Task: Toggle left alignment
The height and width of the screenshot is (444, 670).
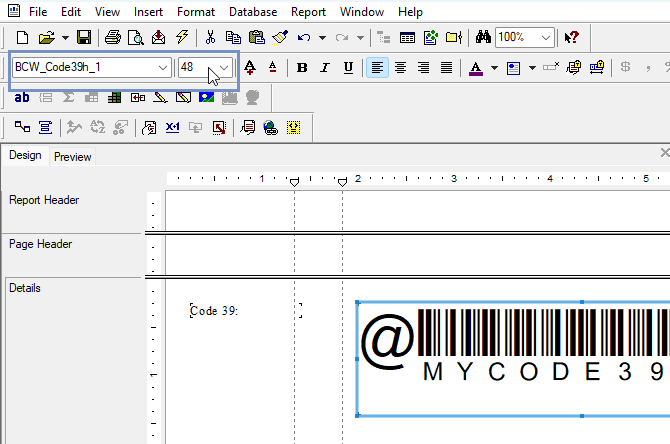Action: (377, 68)
